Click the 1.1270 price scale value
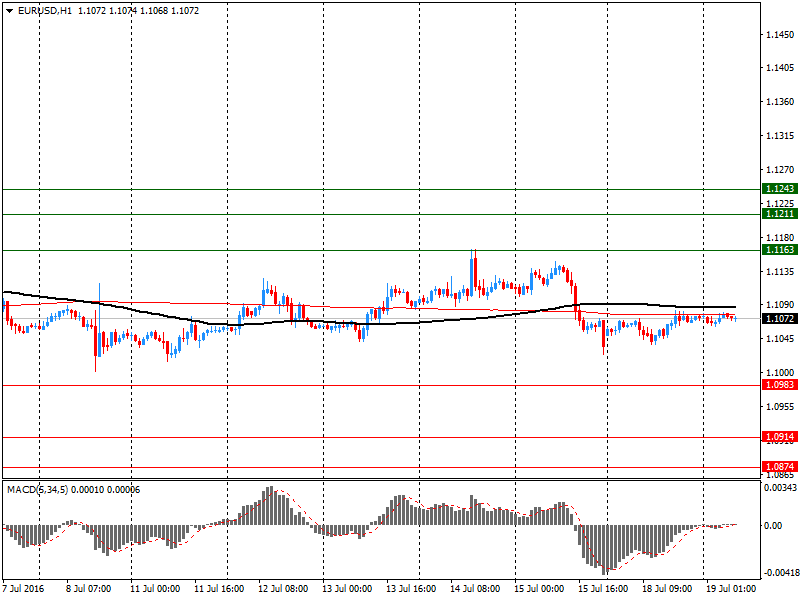Screen dimensions: 800x600 (780, 170)
